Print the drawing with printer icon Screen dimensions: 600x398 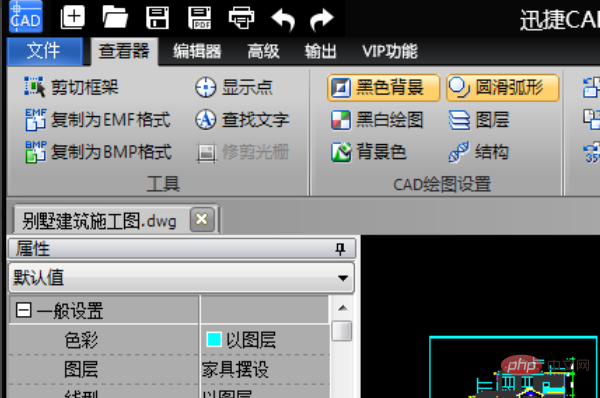(241, 18)
